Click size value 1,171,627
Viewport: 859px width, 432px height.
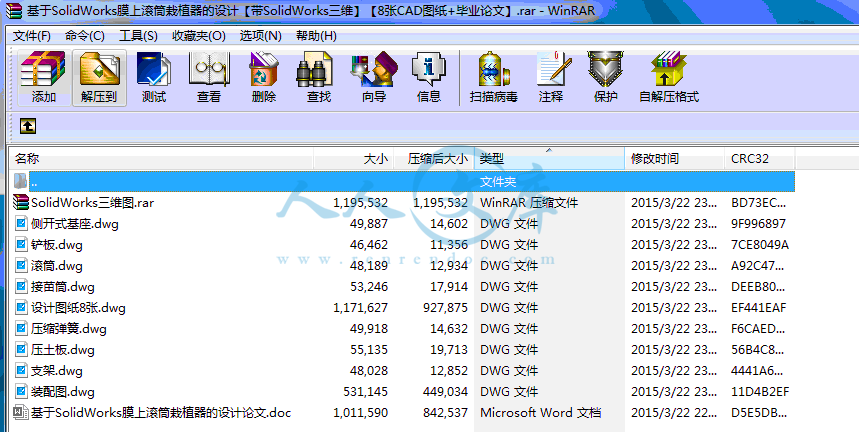click(360, 308)
